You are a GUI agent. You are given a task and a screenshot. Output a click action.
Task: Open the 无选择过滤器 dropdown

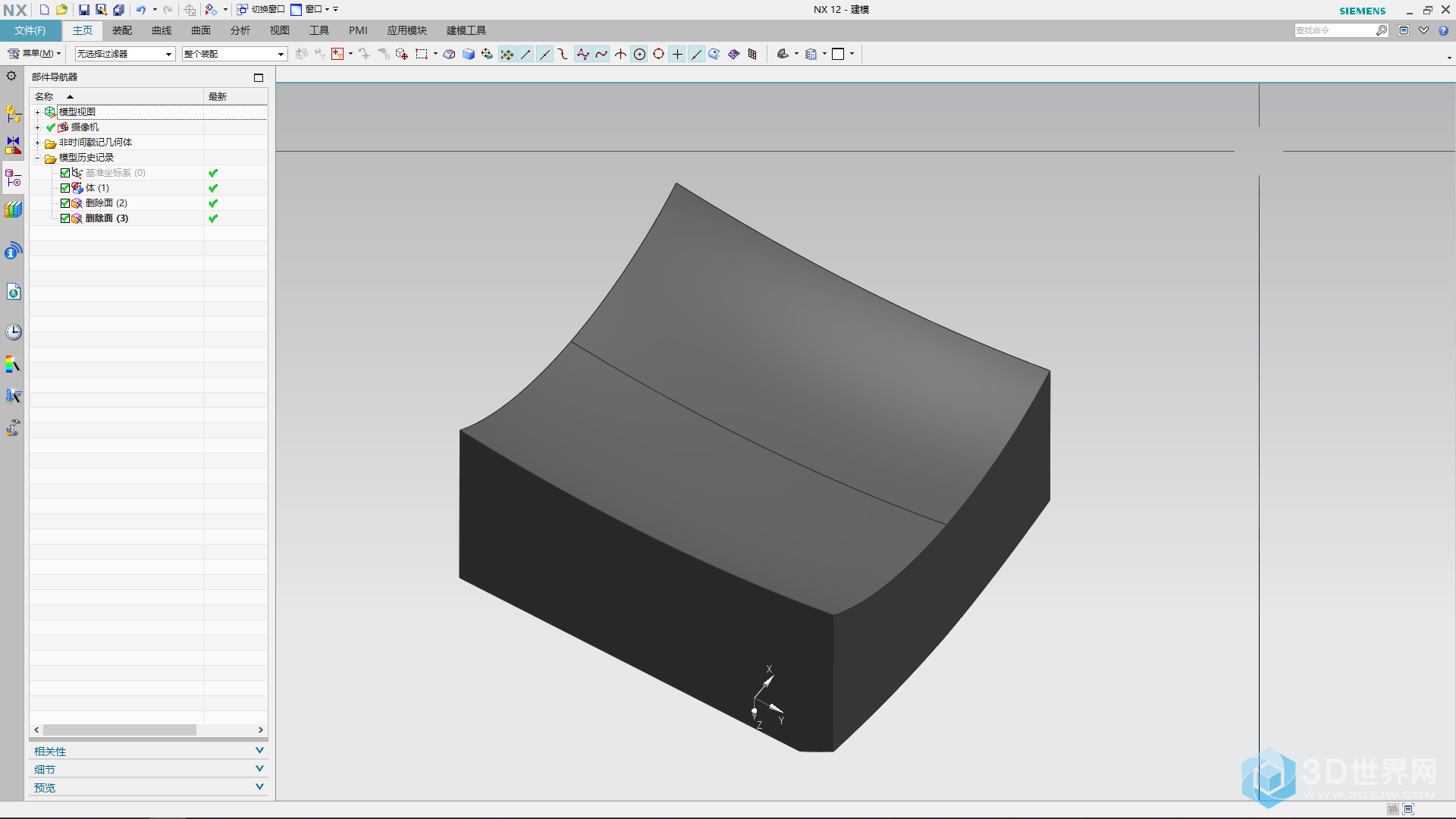(125, 54)
